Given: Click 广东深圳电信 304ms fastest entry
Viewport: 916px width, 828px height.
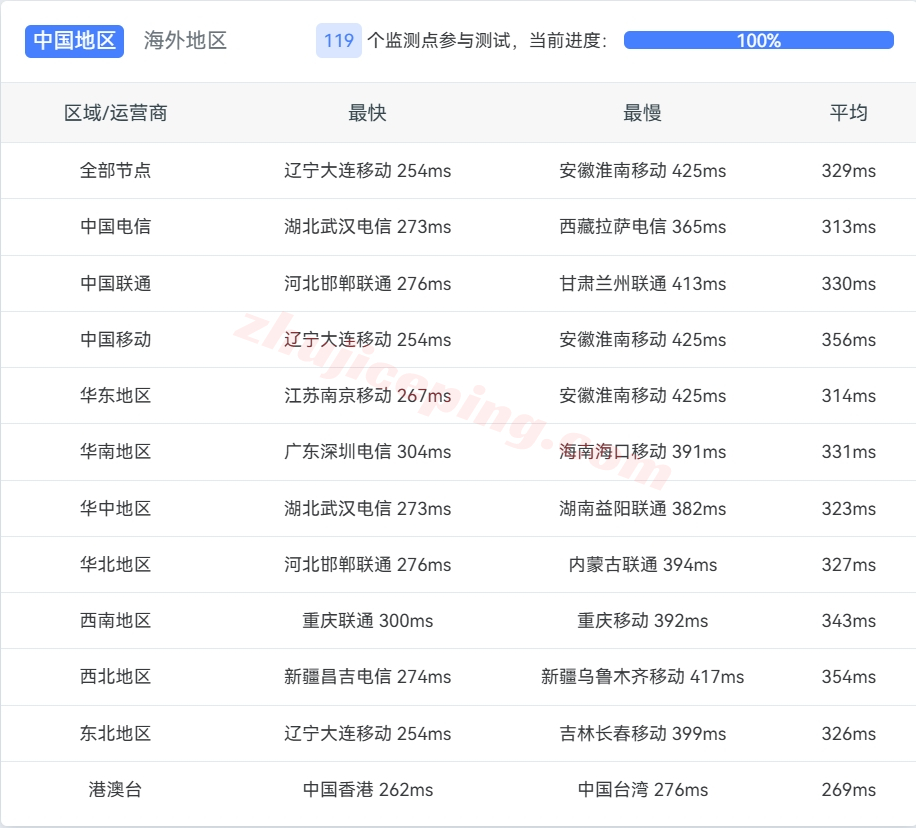Looking at the screenshot, I should pos(367,452).
